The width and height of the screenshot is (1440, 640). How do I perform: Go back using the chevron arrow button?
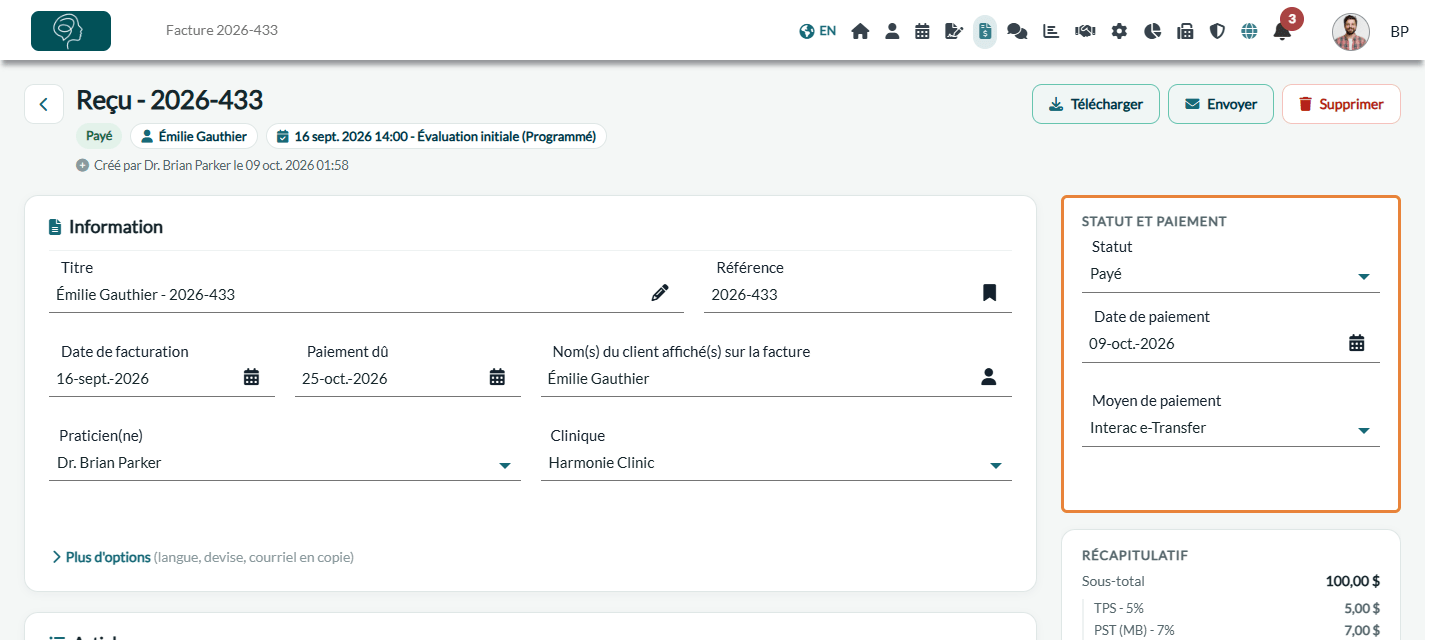point(44,104)
